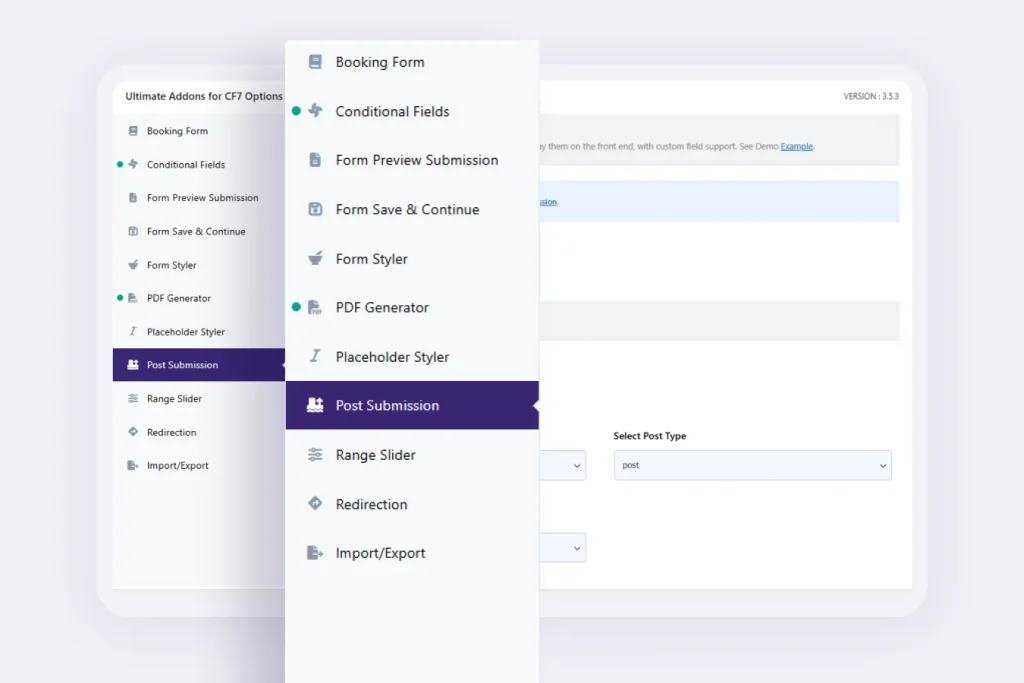Click Redirection icon in small sidebar
This screenshot has width=1024, height=683.
click(x=133, y=432)
